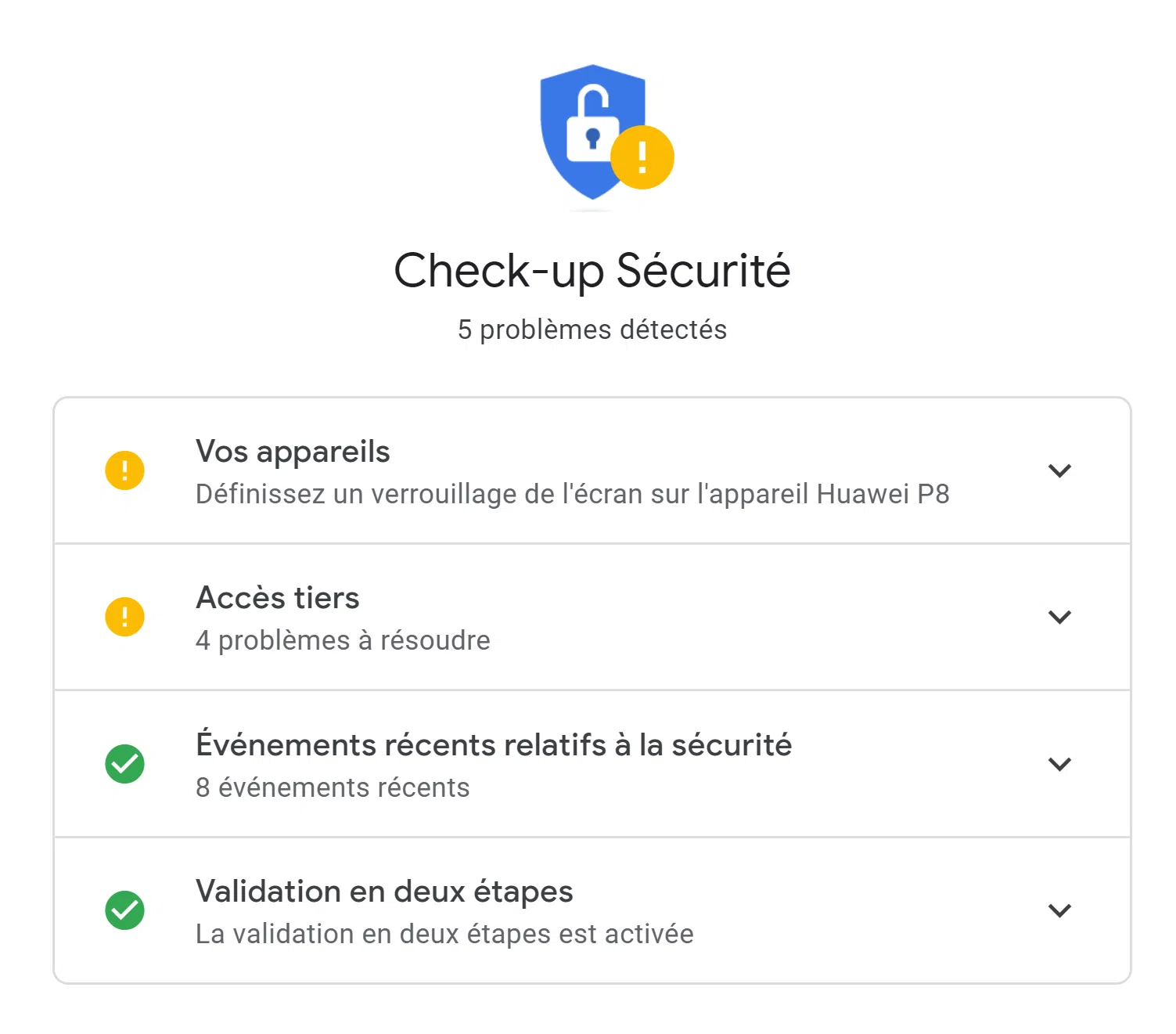Image resolution: width=1176 pixels, height=1034 pixels.
Task: Click the yellow warning icon beside Accès tiers
Action: coord(124,617)
